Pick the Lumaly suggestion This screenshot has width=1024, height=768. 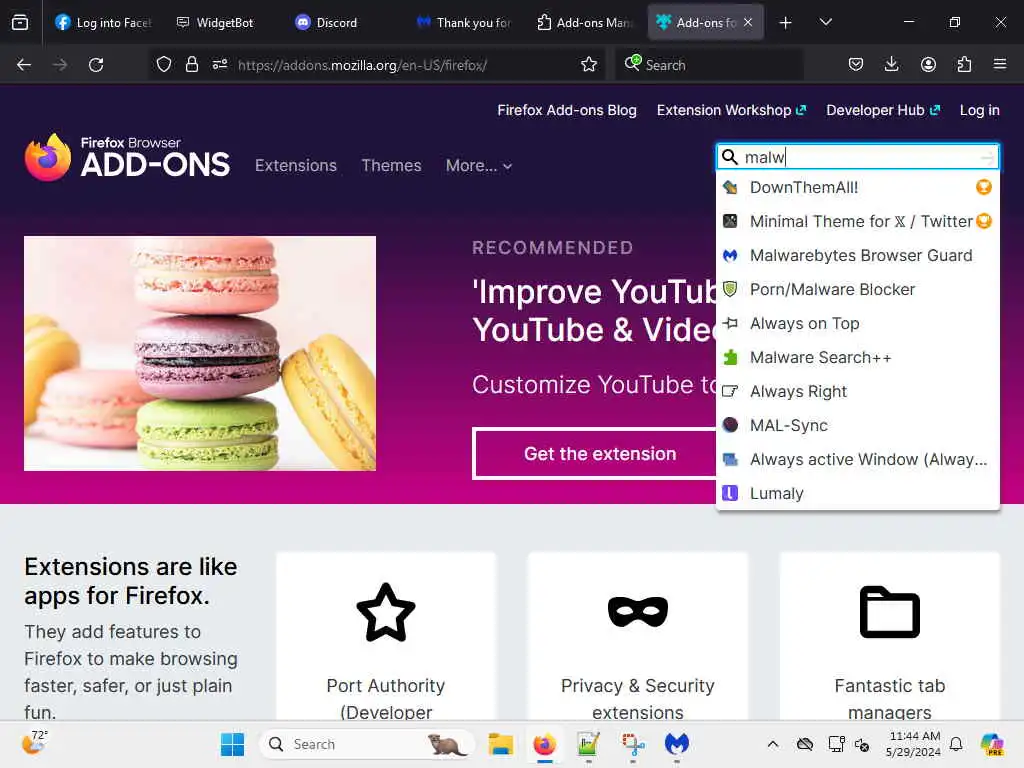(x=857, y=493)
